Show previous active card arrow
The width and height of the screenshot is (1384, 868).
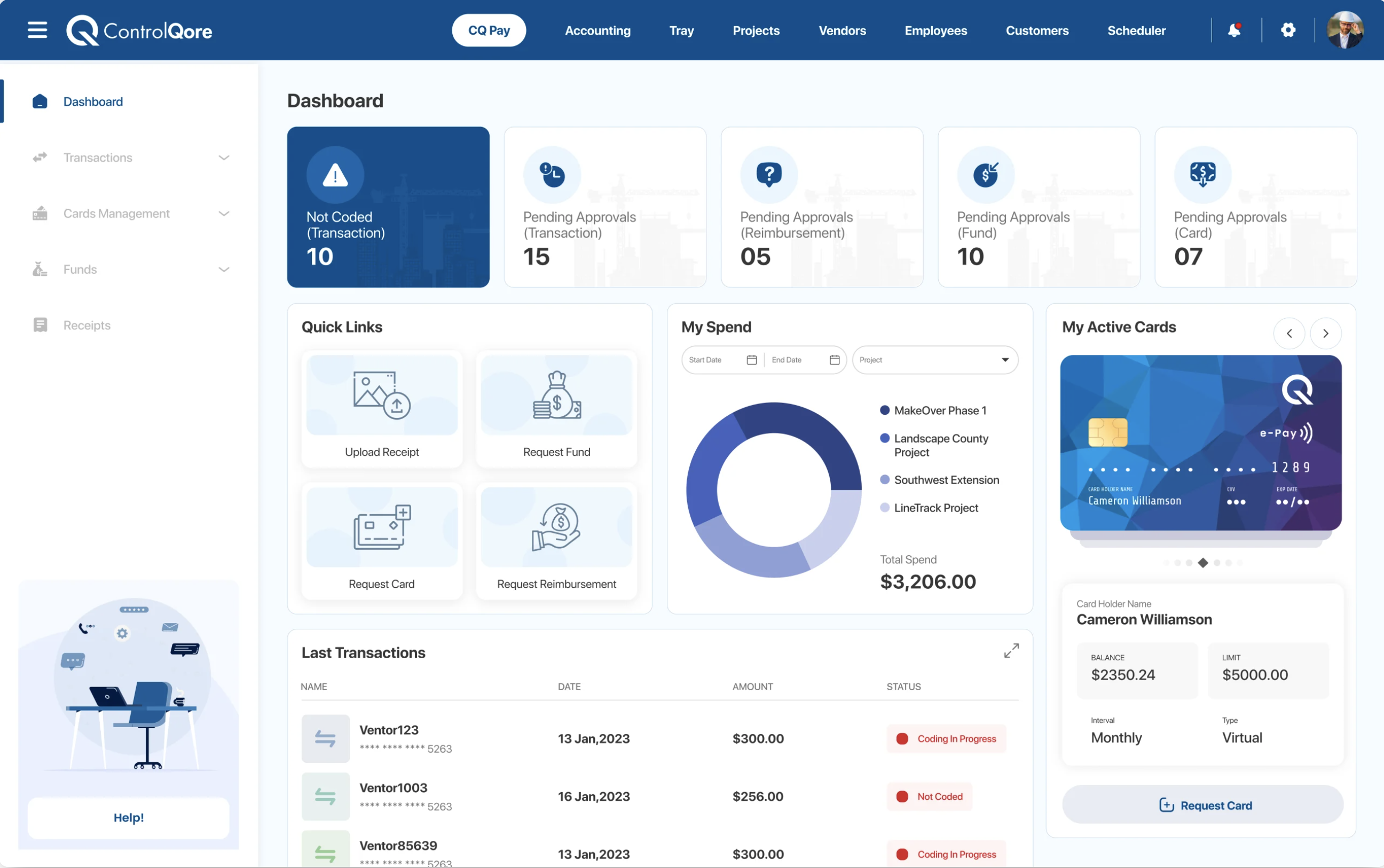point(1289,334)
